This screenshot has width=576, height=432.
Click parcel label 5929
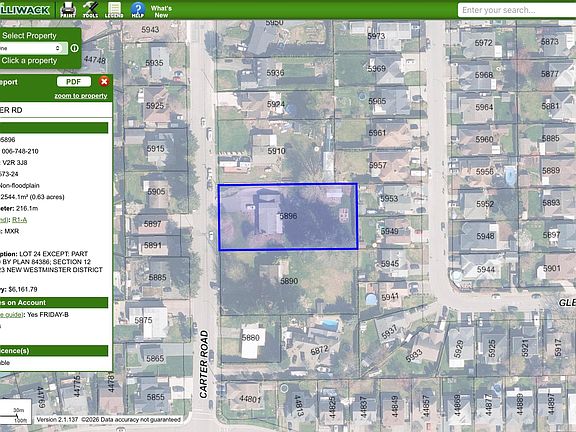click(x=458, y=349)
